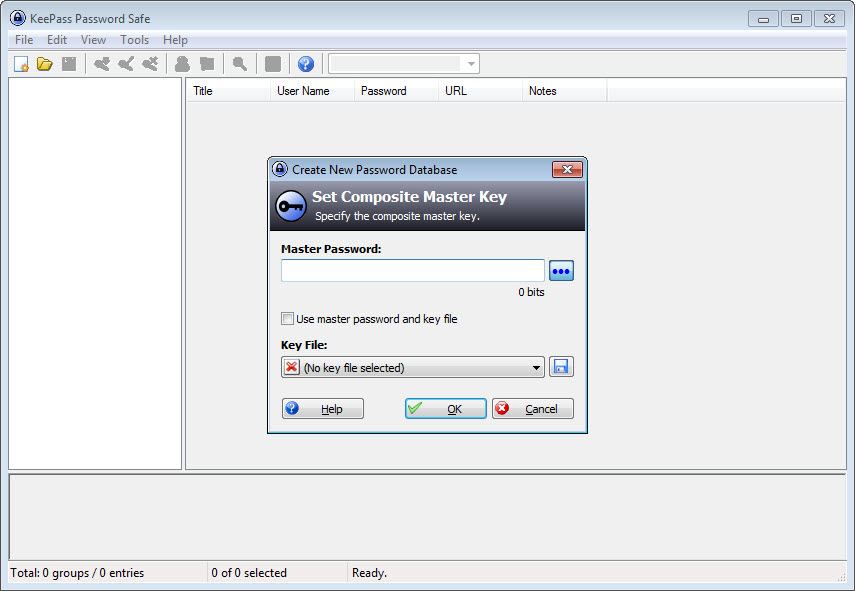Viewport: 855px width, 591px height.
Task: Open the View menu
Action: click(x=93, y=40)
